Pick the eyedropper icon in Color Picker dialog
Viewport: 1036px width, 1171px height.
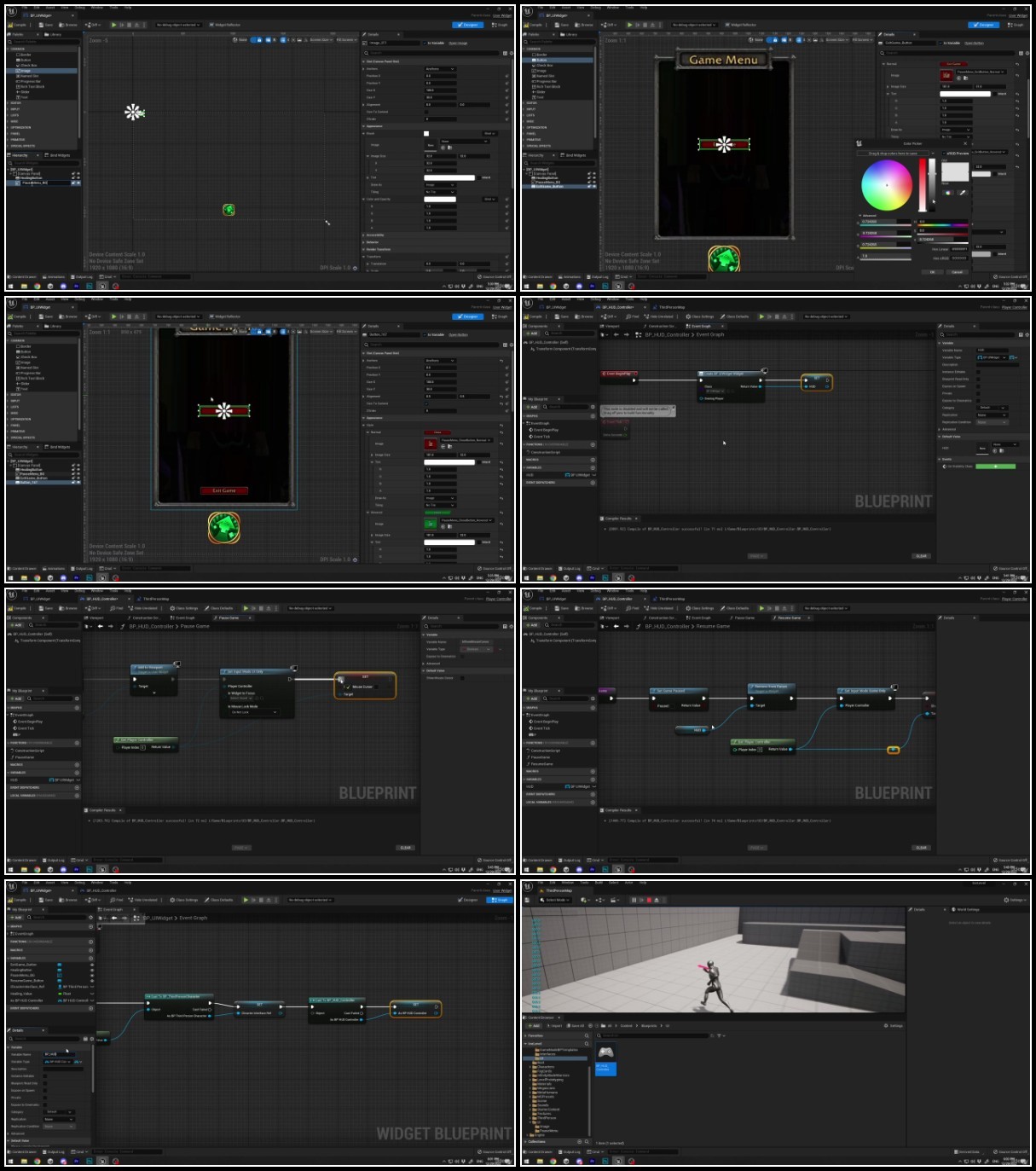[962, 193]
